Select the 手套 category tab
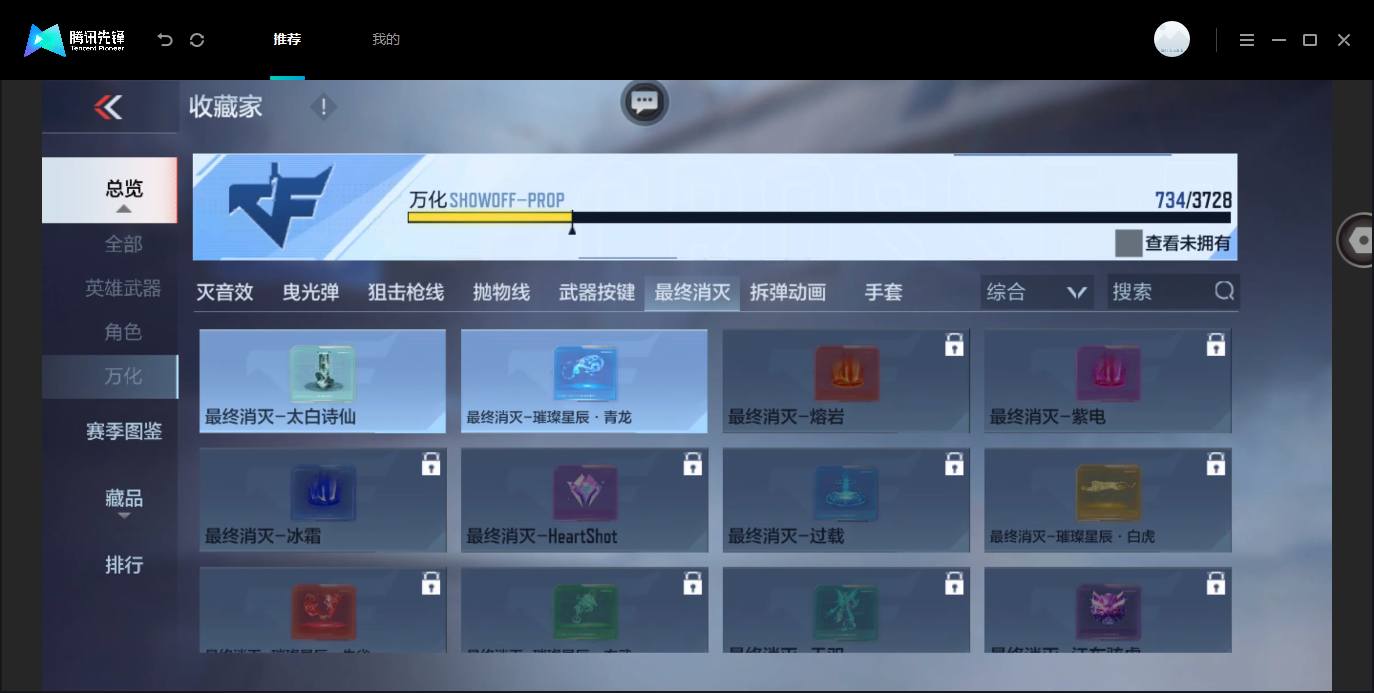This screenshot has width=1374, height=693. (884, 292)
